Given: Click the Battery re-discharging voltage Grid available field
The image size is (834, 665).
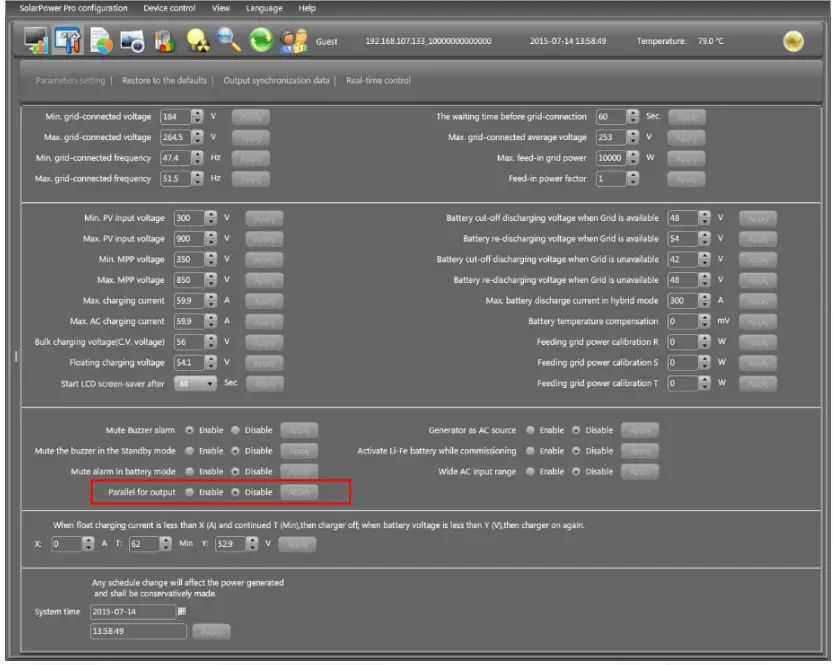Looking at the screenshot, I should [683, 239].
